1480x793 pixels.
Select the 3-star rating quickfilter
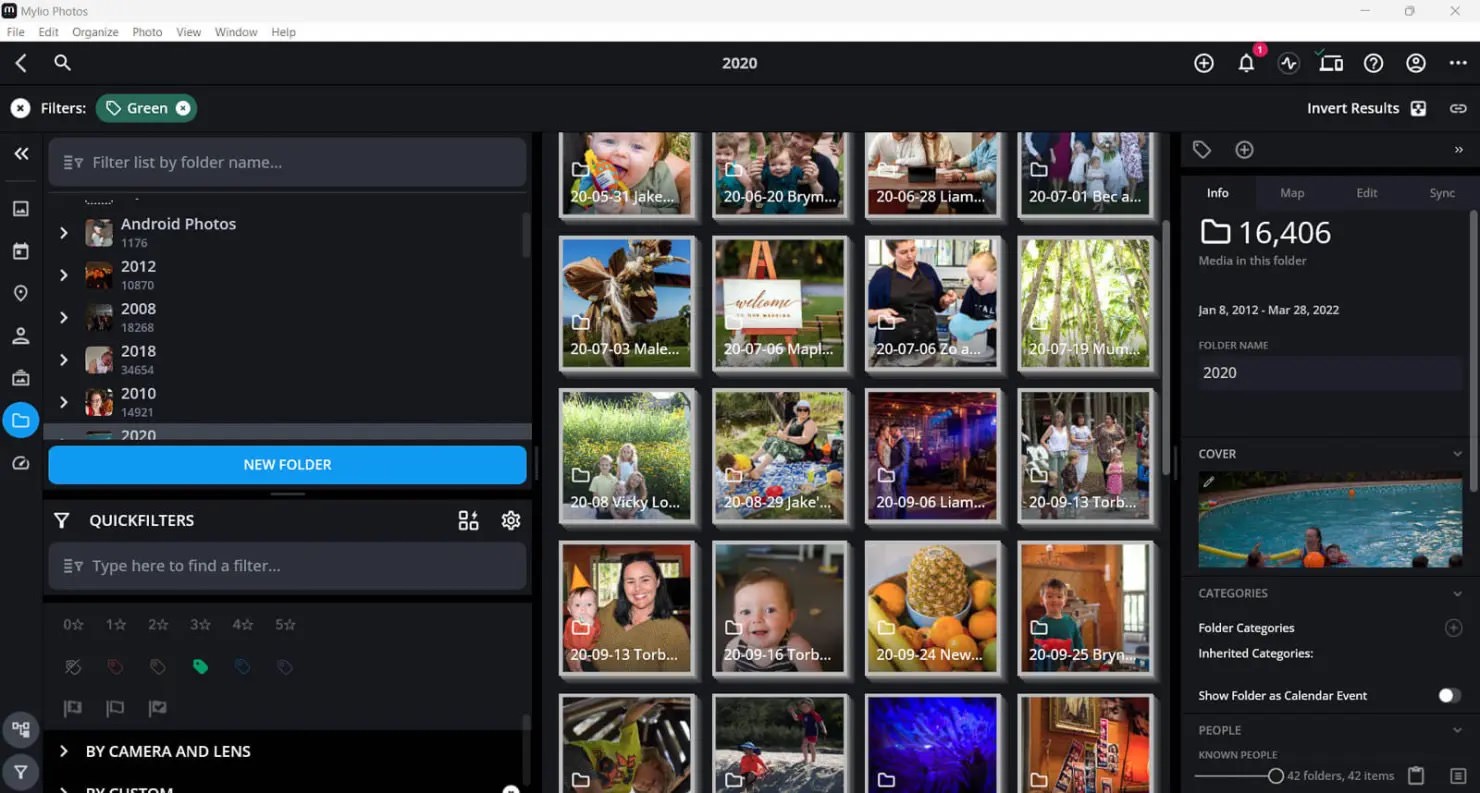coord(199,624)
